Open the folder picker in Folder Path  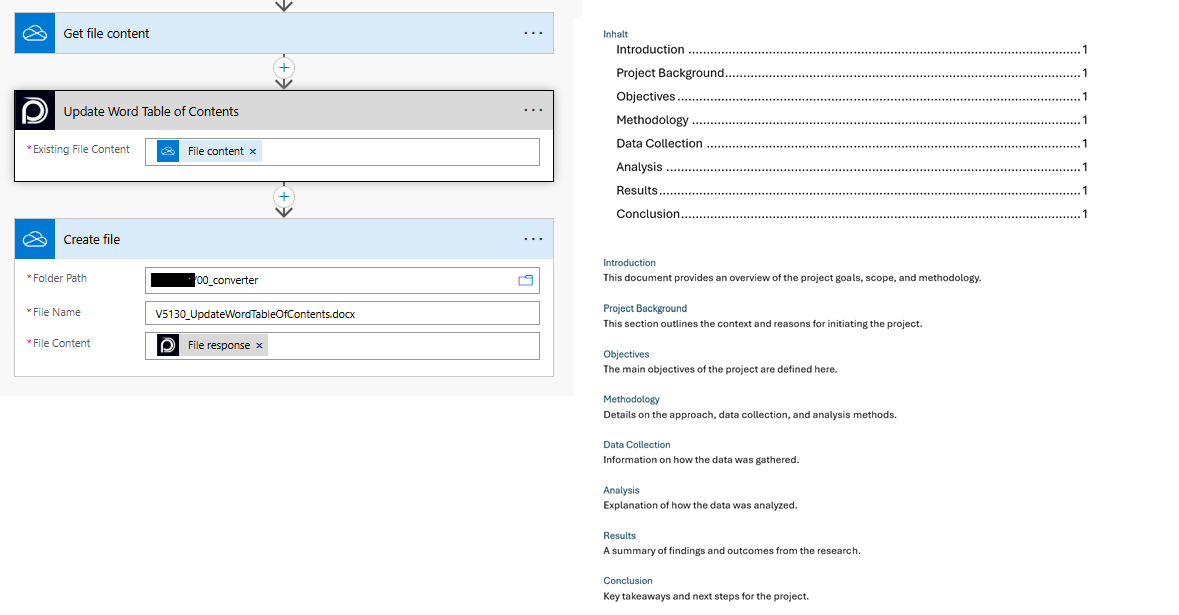coord(525,280)
